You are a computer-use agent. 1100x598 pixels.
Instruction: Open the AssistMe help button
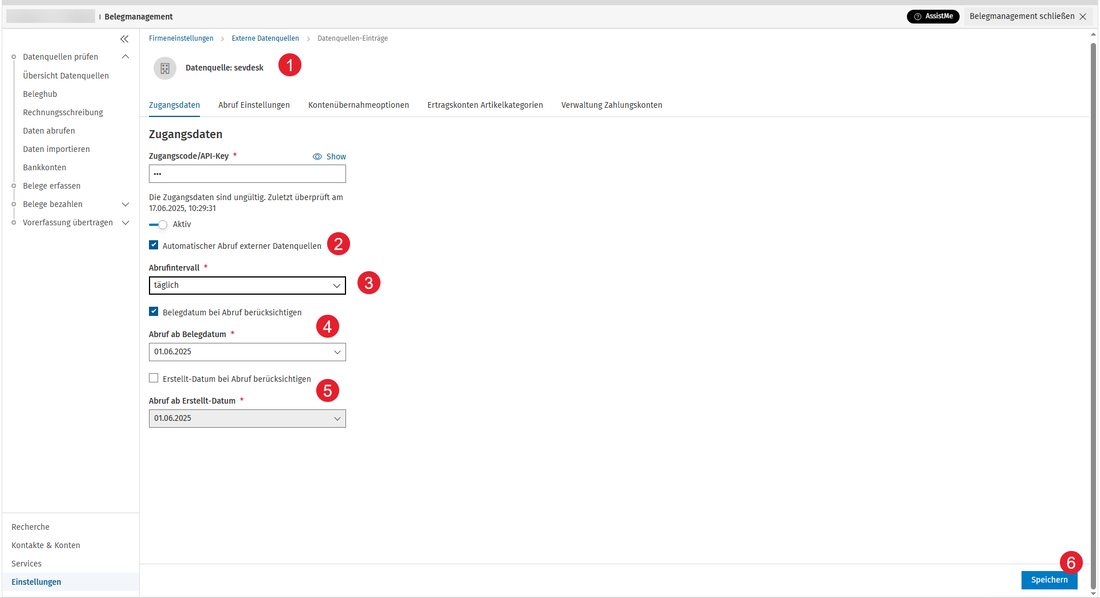coord(933,16)
